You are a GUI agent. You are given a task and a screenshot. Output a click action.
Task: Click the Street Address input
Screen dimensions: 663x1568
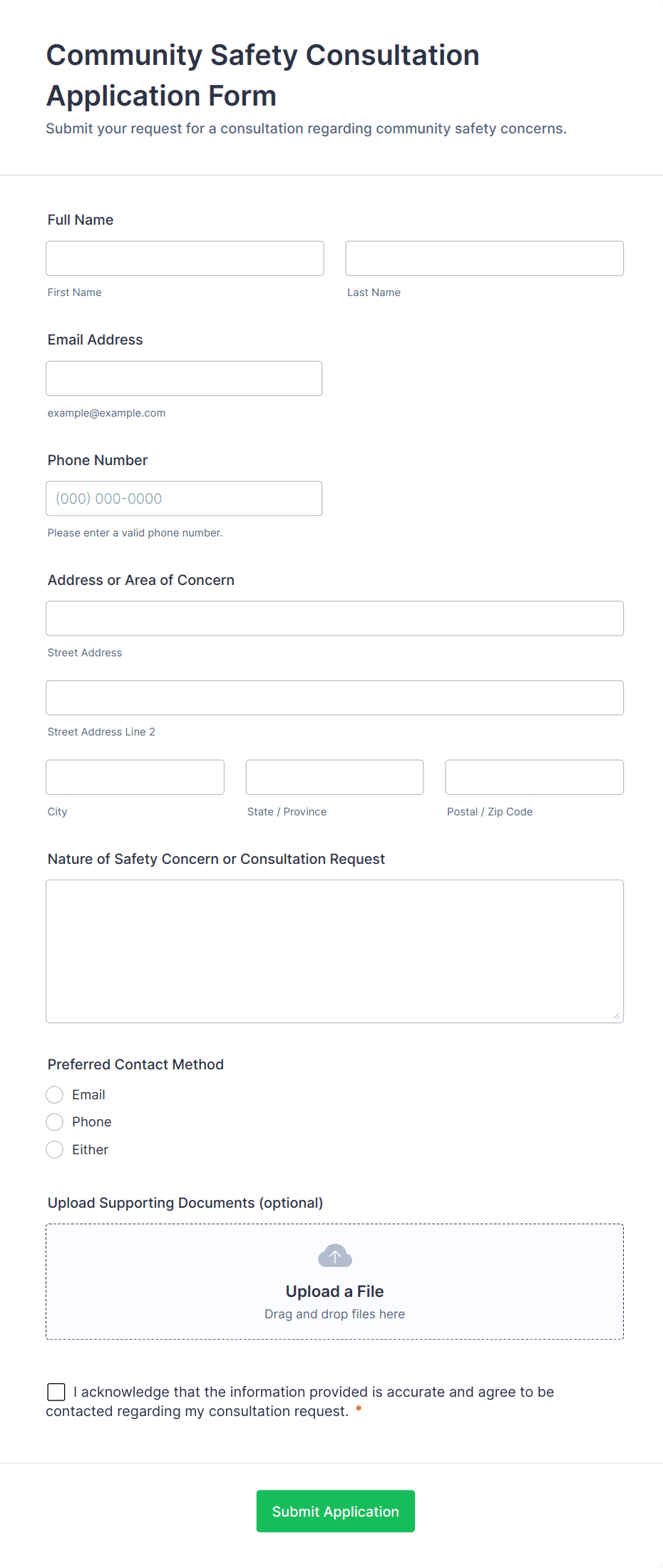click(x=335, y=618)
